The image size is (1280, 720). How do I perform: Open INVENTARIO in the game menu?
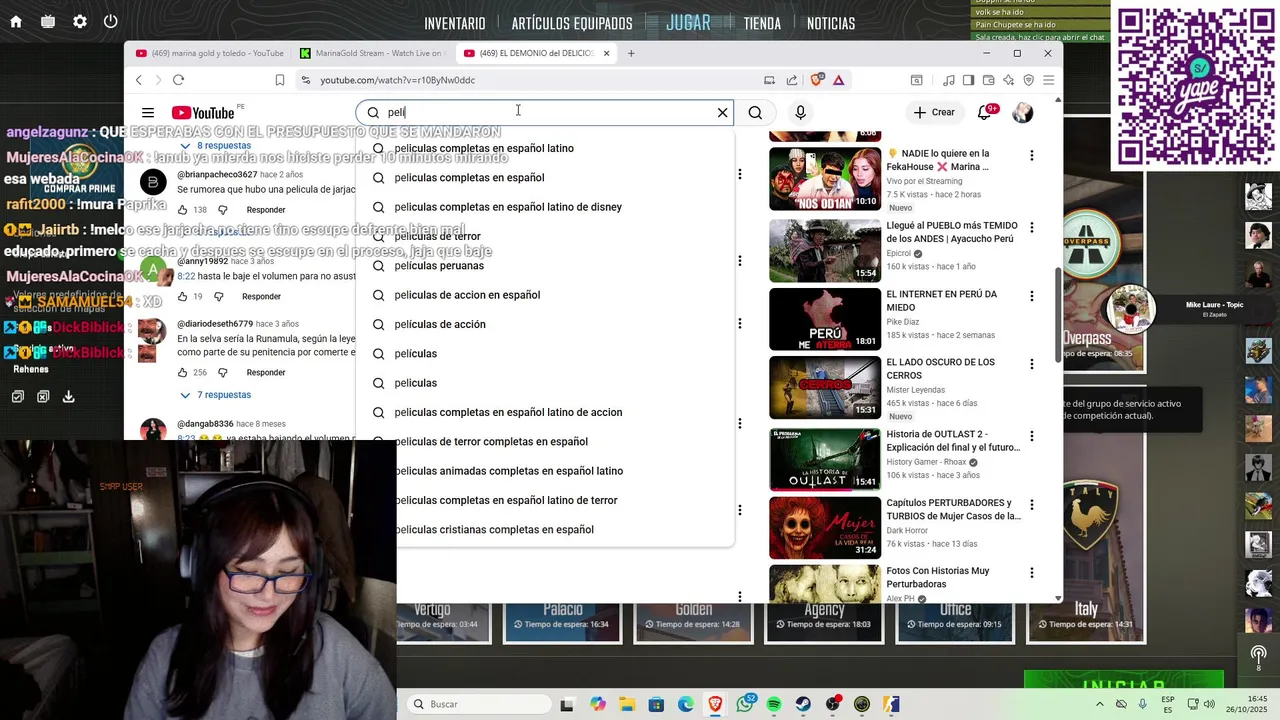pos(455,23)
